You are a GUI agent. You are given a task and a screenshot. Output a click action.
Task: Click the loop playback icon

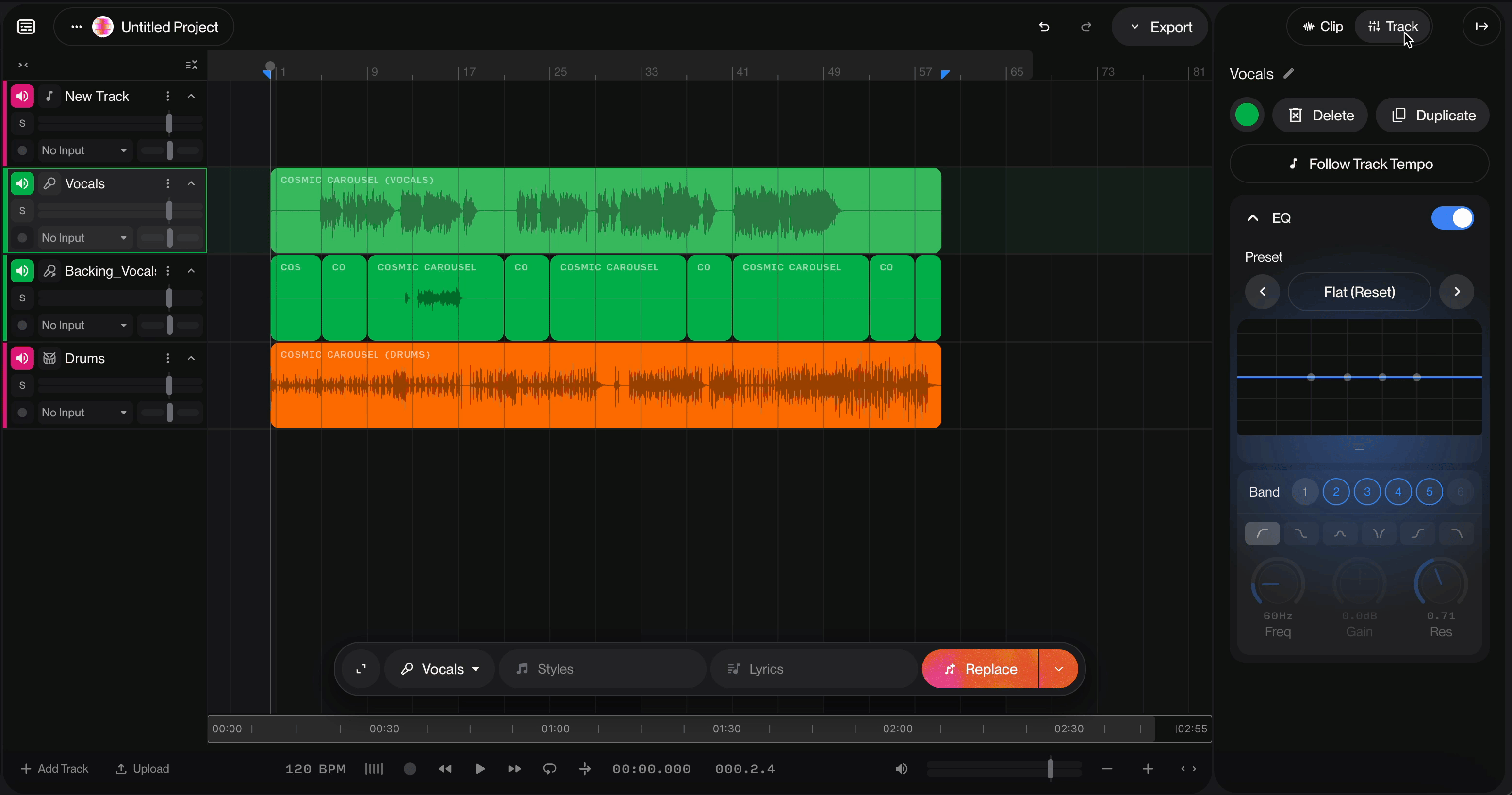click(549, 769)
